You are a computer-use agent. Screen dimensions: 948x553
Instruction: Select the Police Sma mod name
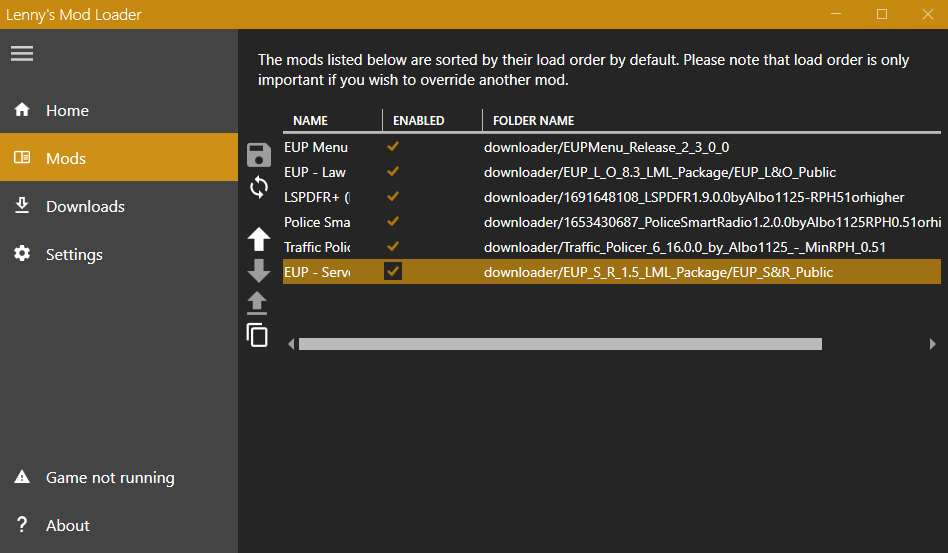(x=317, y=222)
